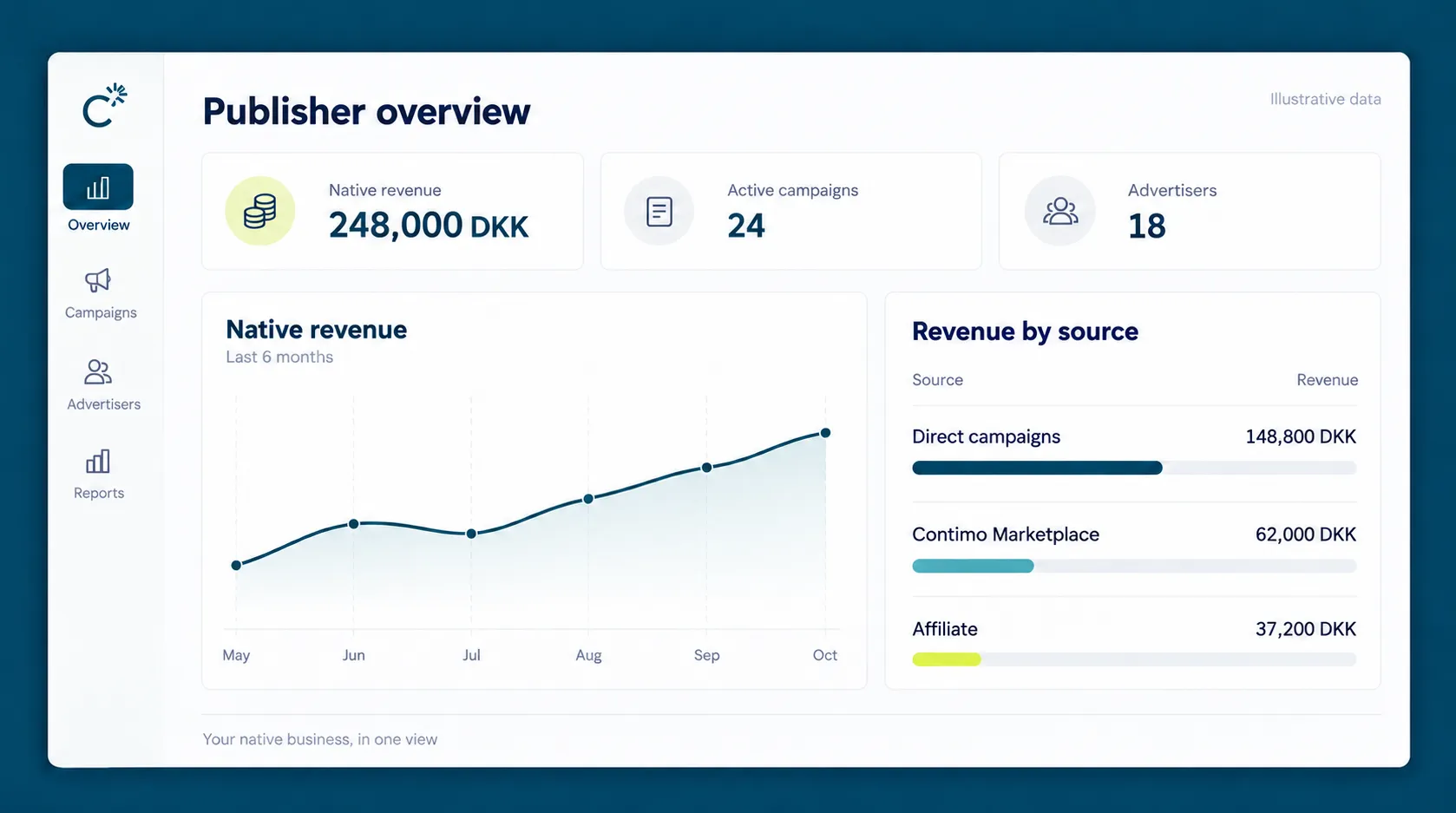Click the coin stack icon on the Native revenue card
The width and height of the screenshot is (1456, 813).
260,211
